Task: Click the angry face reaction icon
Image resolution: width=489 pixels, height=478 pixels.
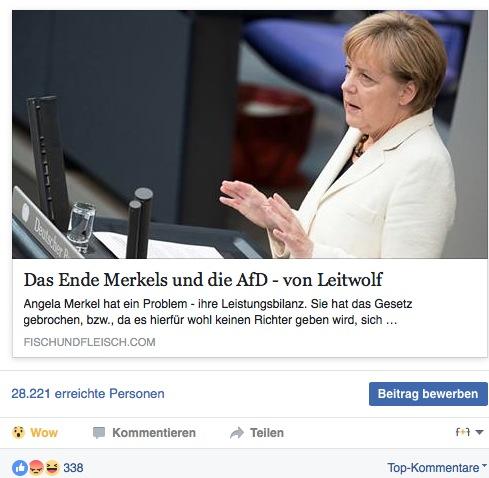Action: [36, 468]
